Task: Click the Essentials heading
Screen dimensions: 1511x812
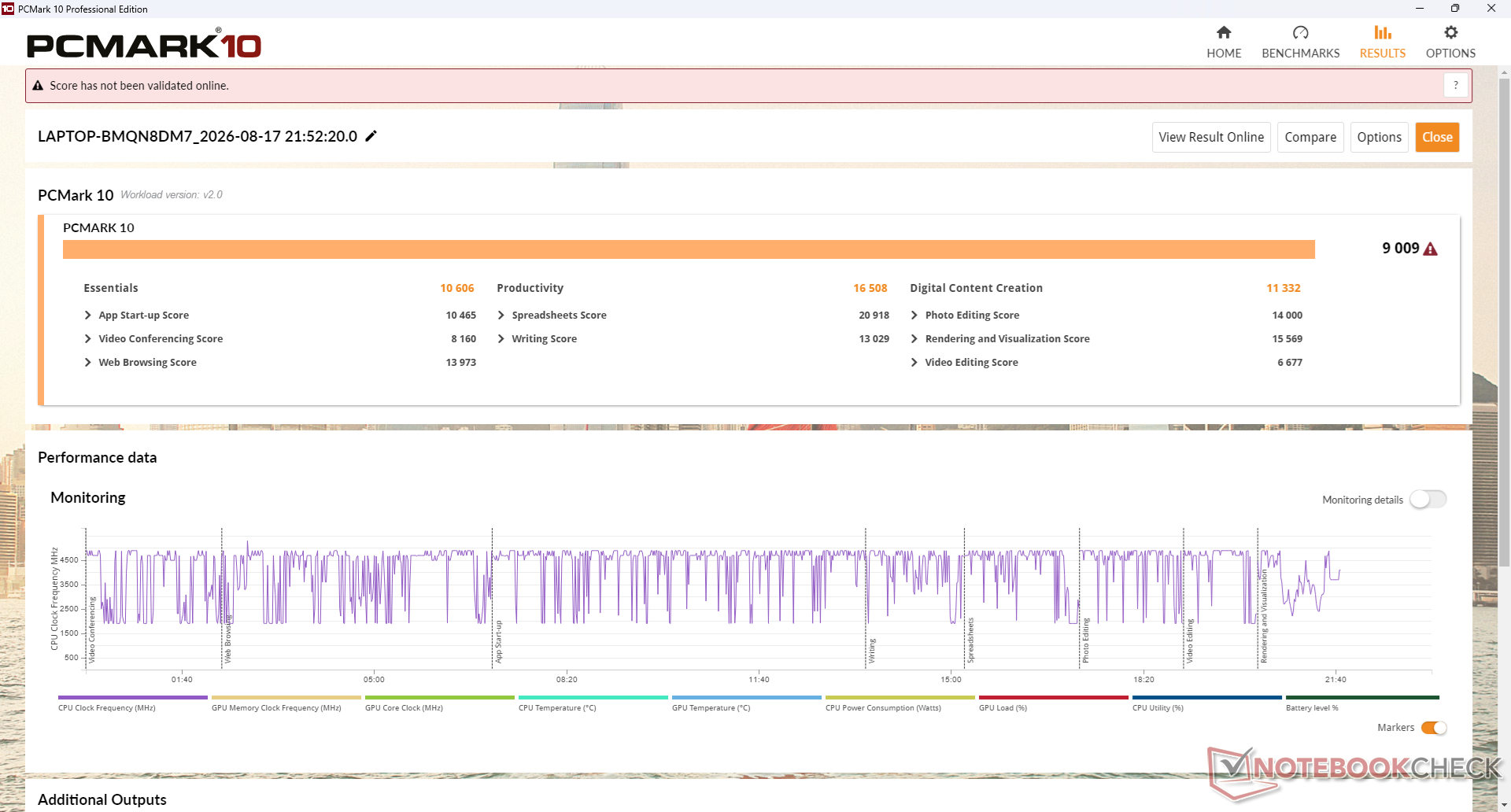Action: click(x=111, y=288)
